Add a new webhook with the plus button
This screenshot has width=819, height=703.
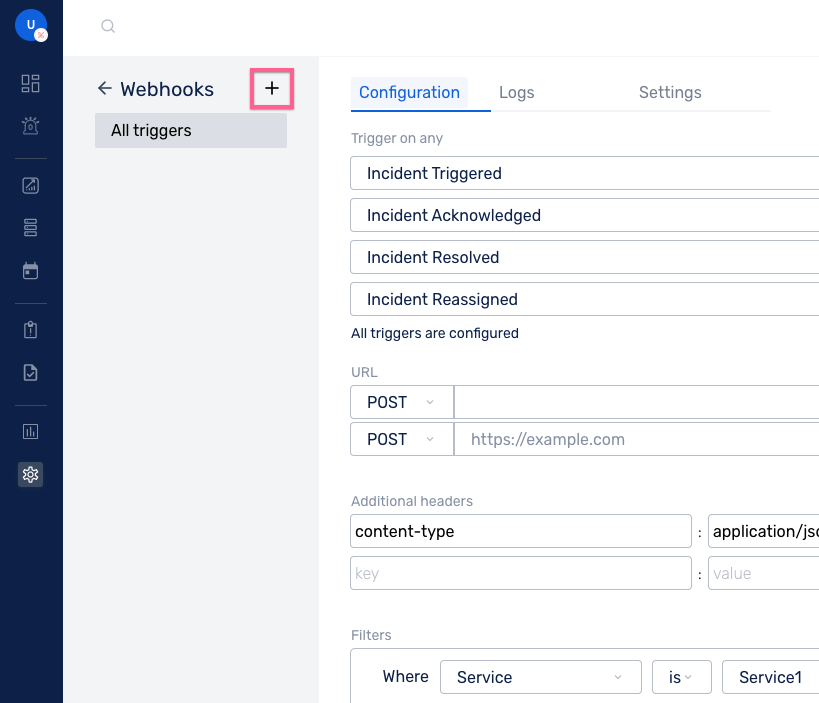(271, 89)
